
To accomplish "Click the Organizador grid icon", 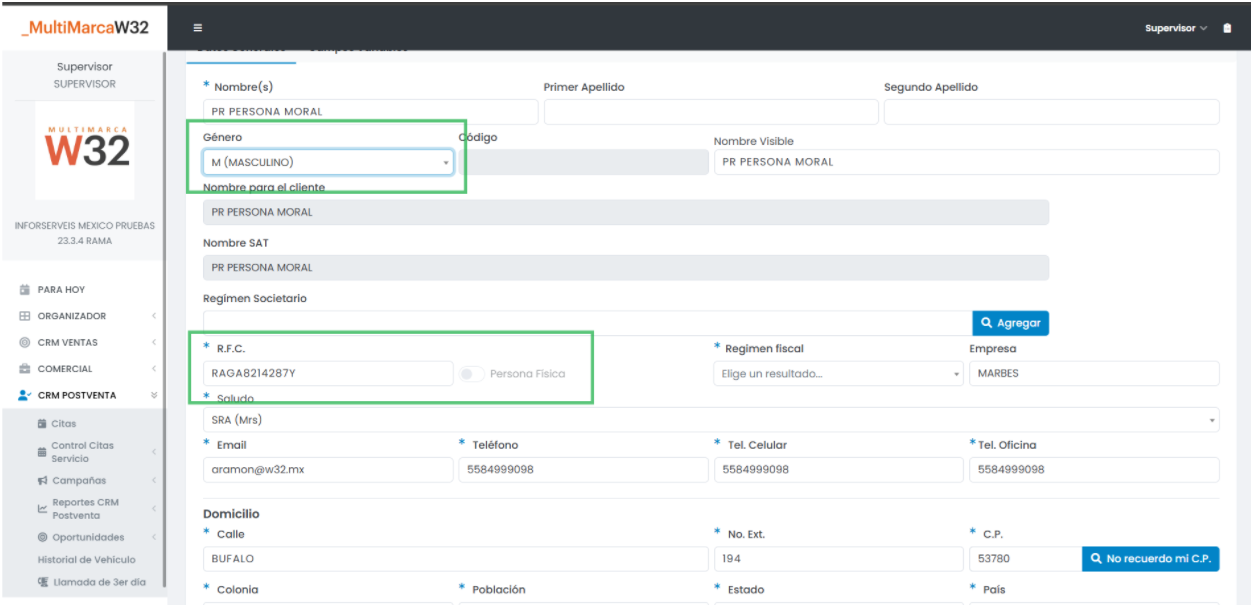I will pos(25,316).
